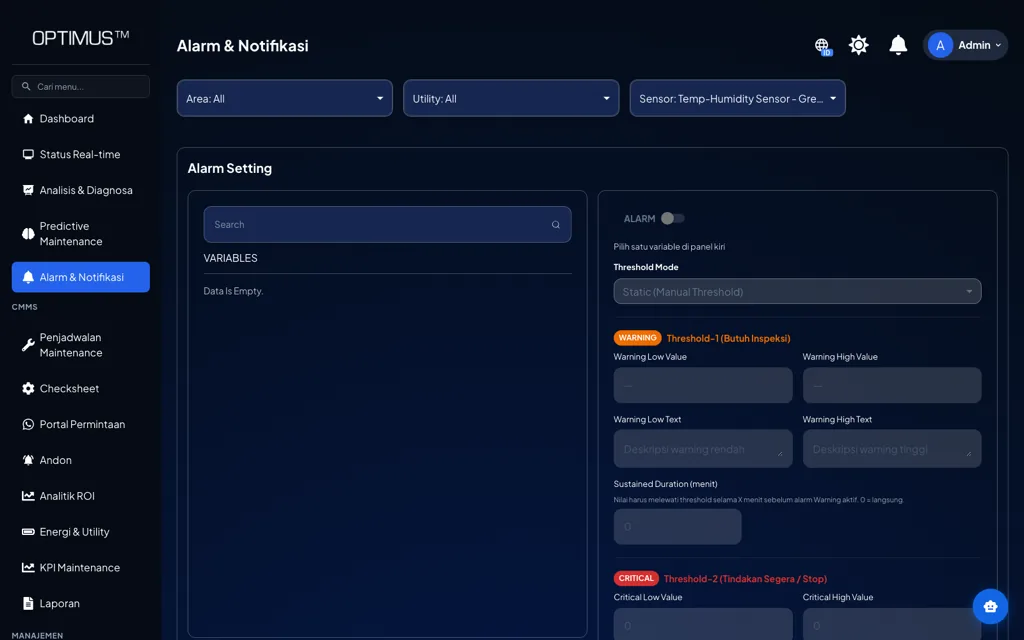Screen dimensions: 1024x640
Task: Click the Checksheet gear icon
Action: [x=28, y=389]
